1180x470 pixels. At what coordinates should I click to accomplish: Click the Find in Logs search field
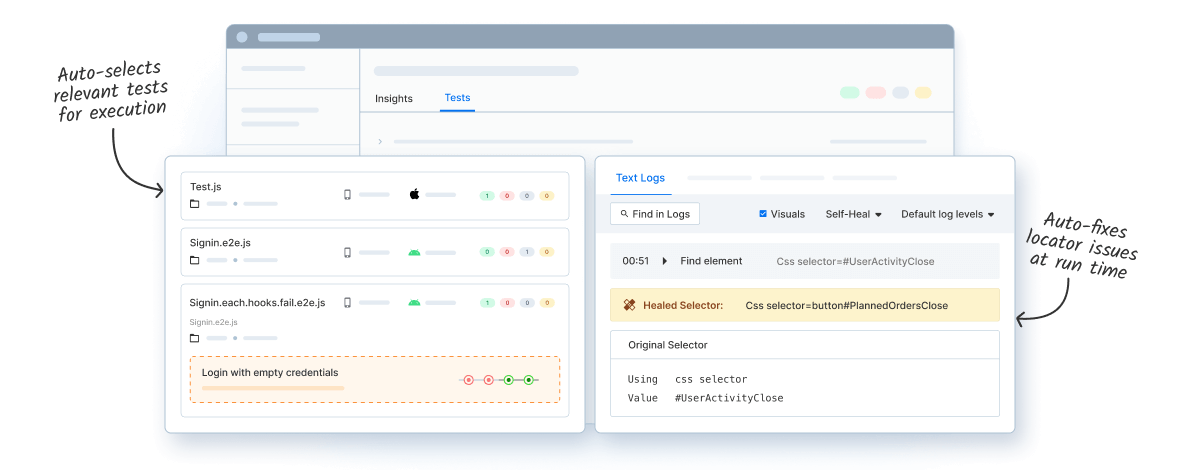(655, 214)
